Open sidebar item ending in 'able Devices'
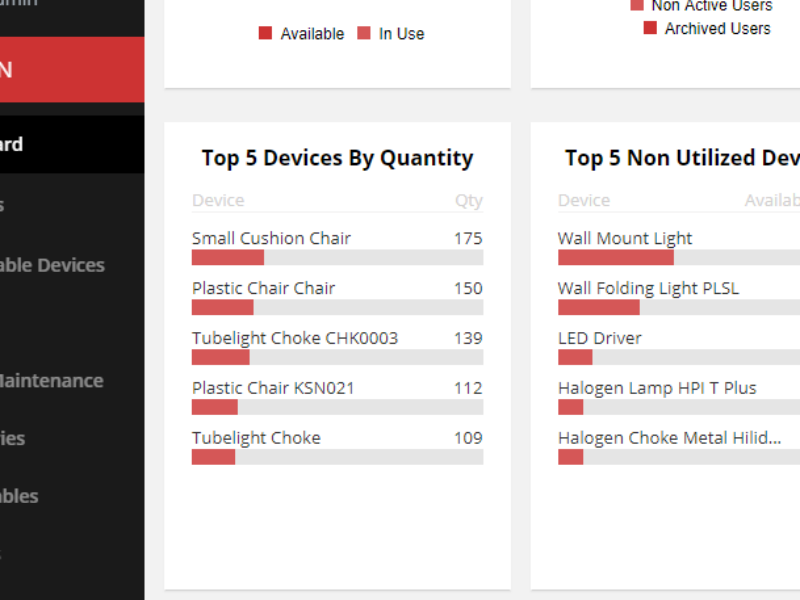800x600 pixels. click(72, 265)
